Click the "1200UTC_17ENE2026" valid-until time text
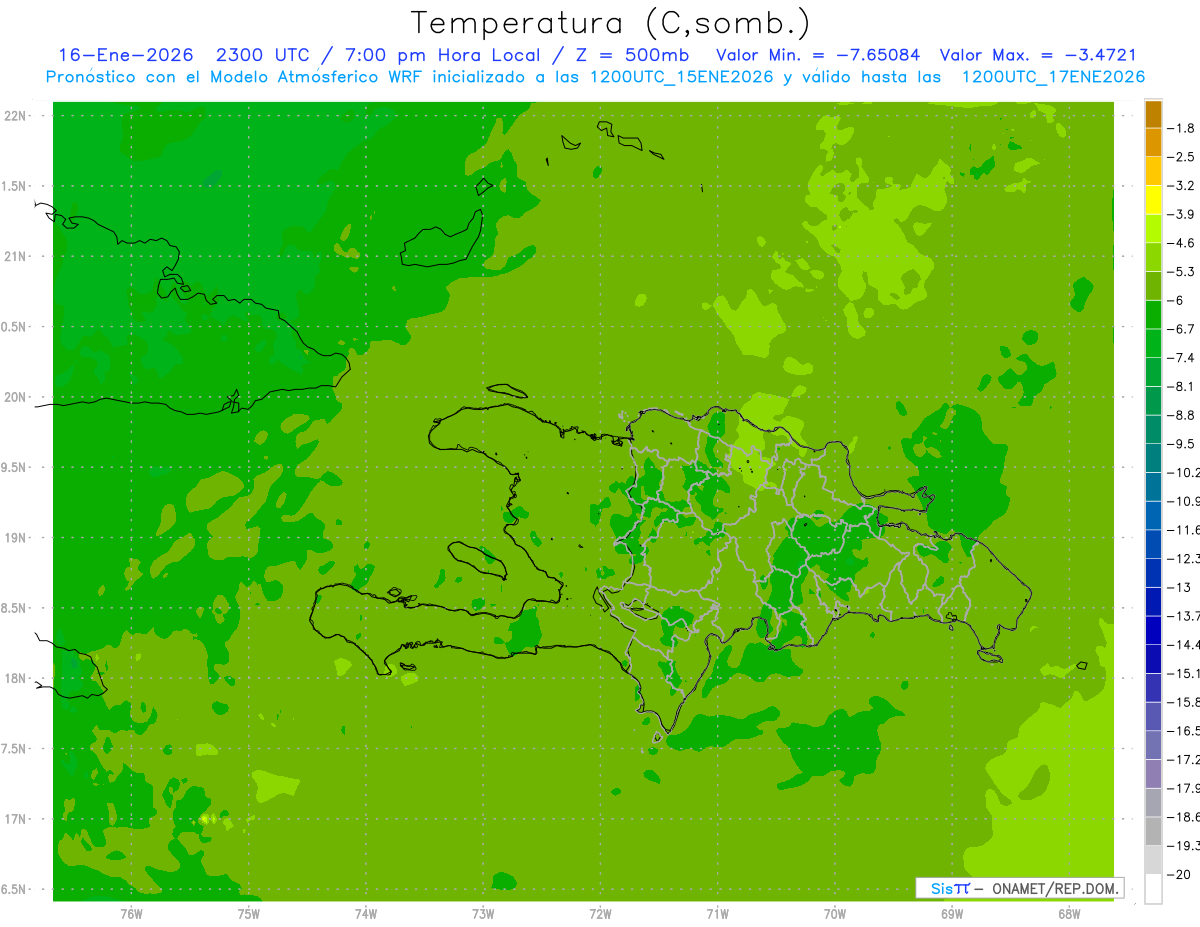The height and width of the screenshot is (927, 1200). [x=1053, y=77]
